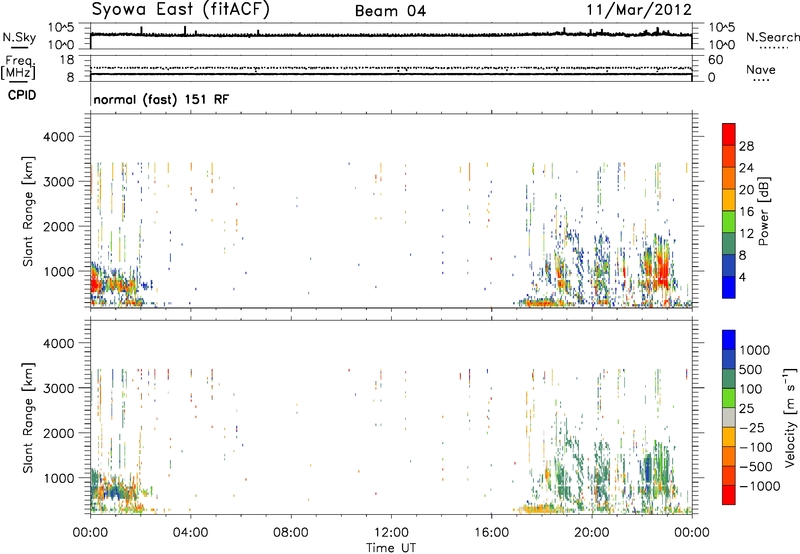Click the 'CPID' row label
Image resolution: width=800 pixels, height=554 pixels.
click(22, 95)
